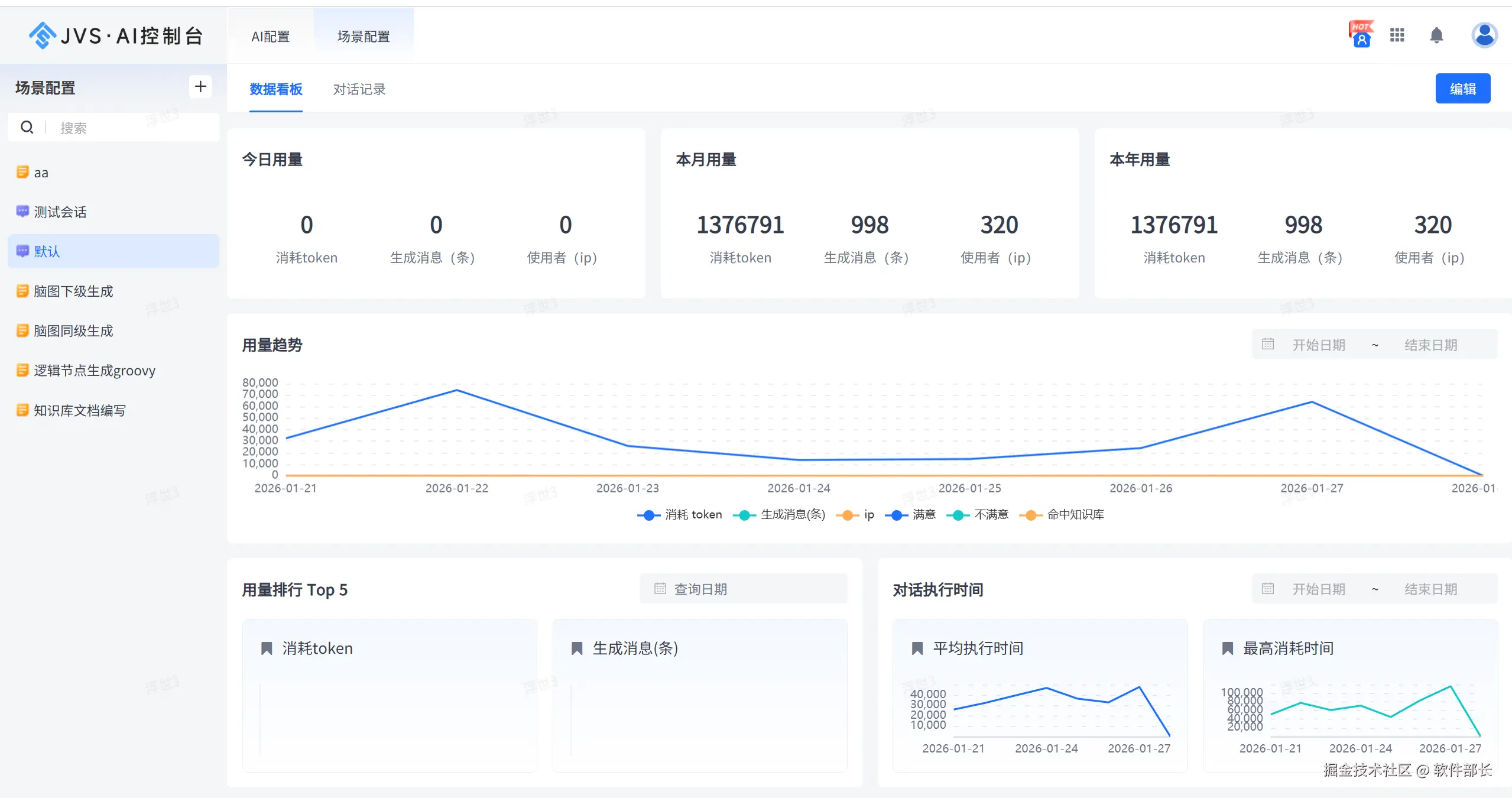Screen dimensions: 1512x798
Task: Click calendar icon in 查询日期 field
Action: (x=660, y=589)
